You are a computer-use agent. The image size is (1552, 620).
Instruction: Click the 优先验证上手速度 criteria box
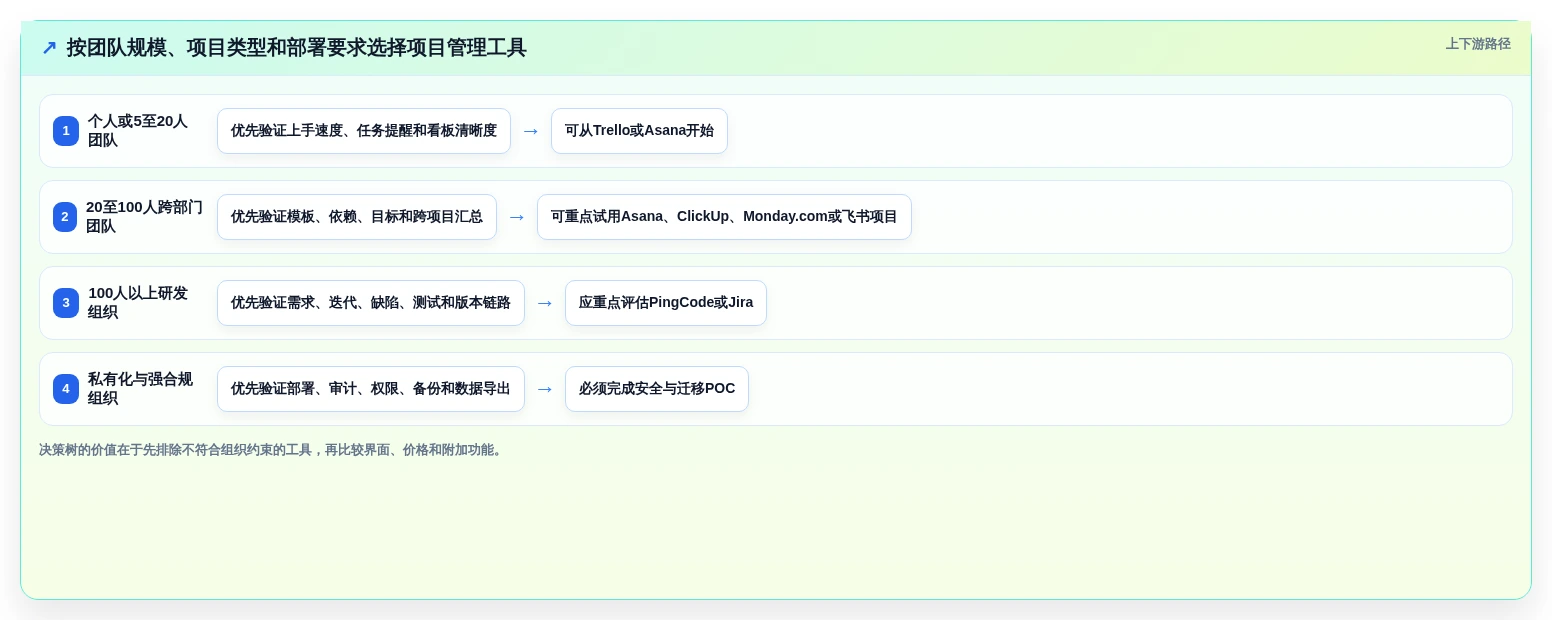pyautogui.click(x=364, y=131)
